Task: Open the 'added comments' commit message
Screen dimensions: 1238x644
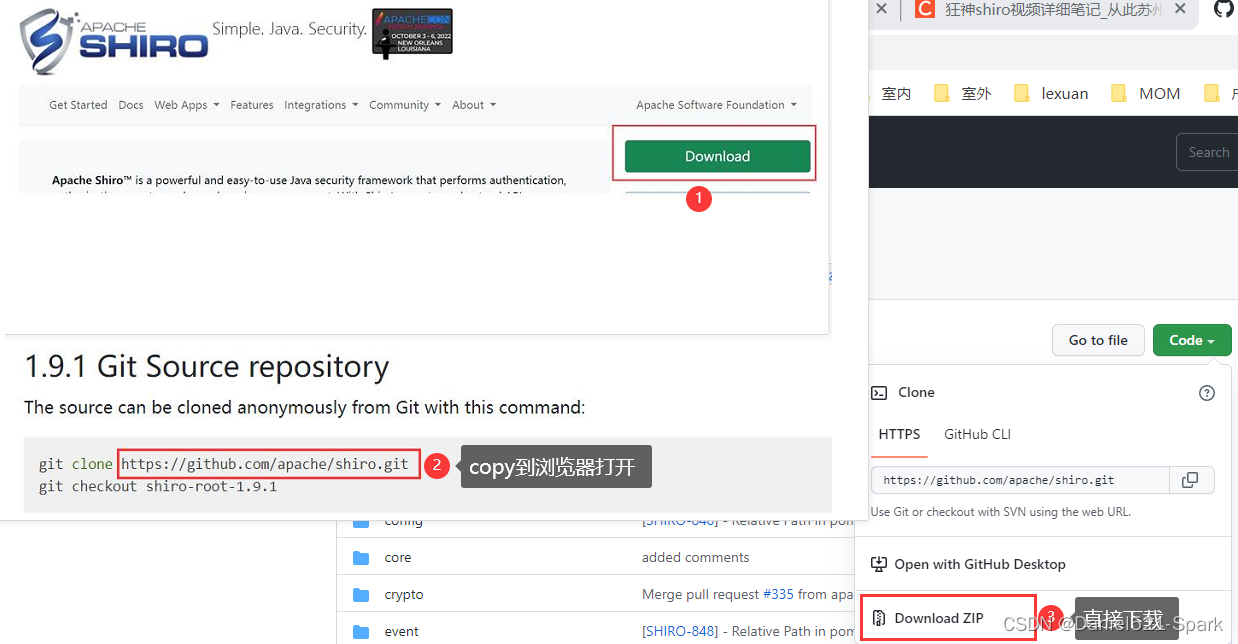Action: tap(695, 557)
